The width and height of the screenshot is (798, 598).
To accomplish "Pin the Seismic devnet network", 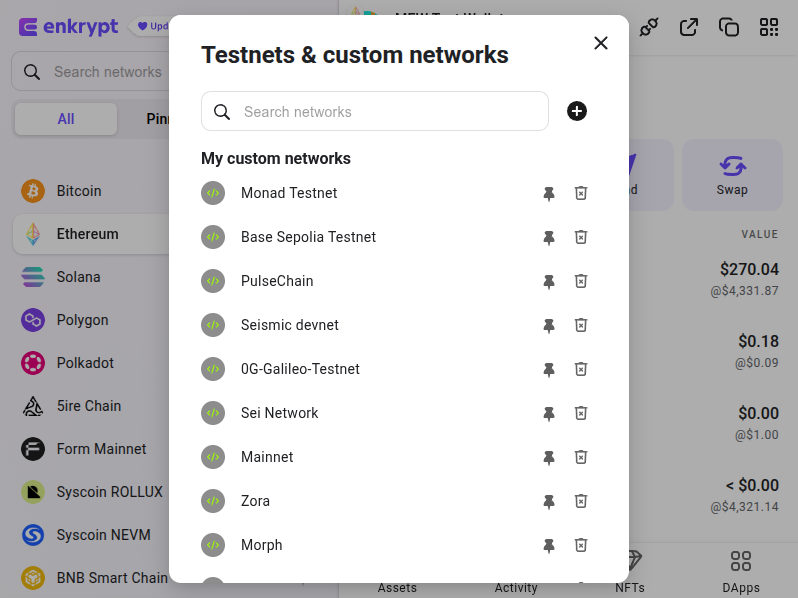I will click(x=549, y=325).
